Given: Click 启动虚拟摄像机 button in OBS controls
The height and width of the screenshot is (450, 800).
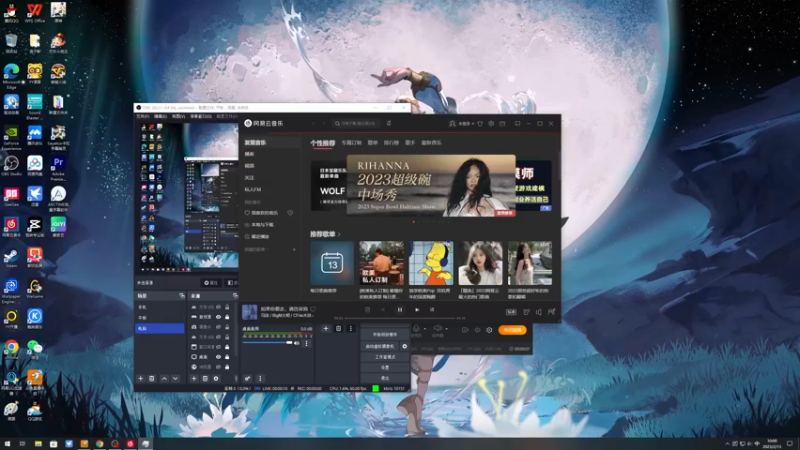Looking at the screenshot, I should 380,346.
